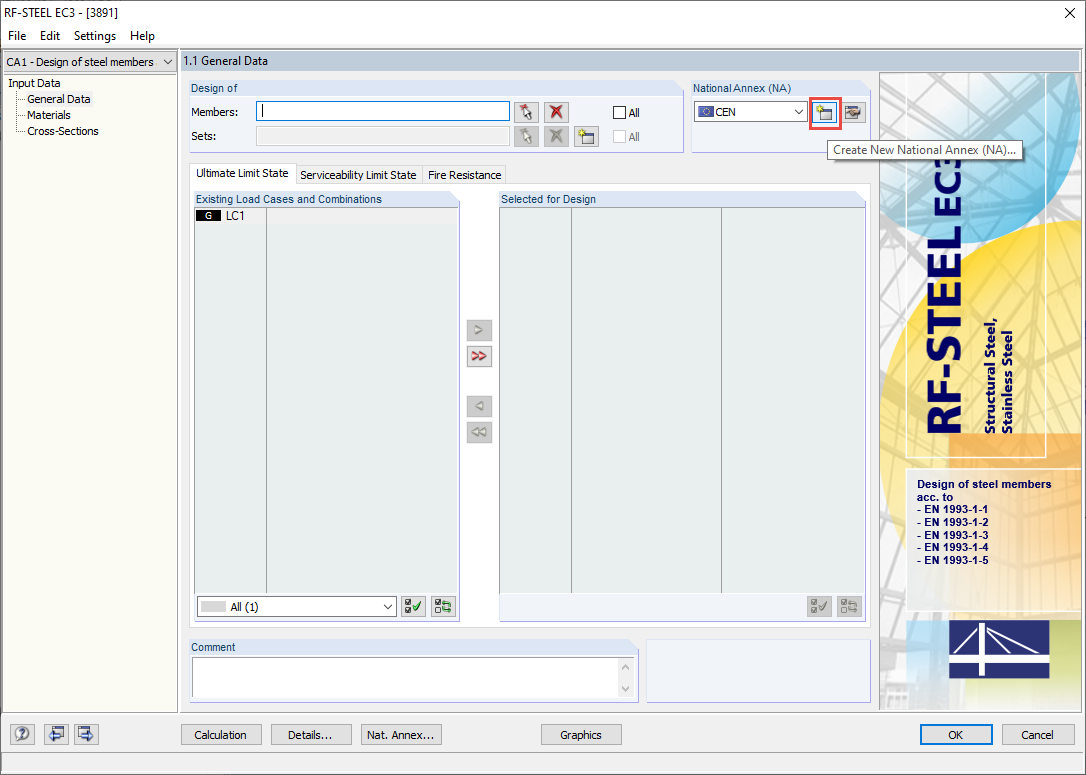Open the File menu
1086x775 pixels.
(x=17, y=36)
